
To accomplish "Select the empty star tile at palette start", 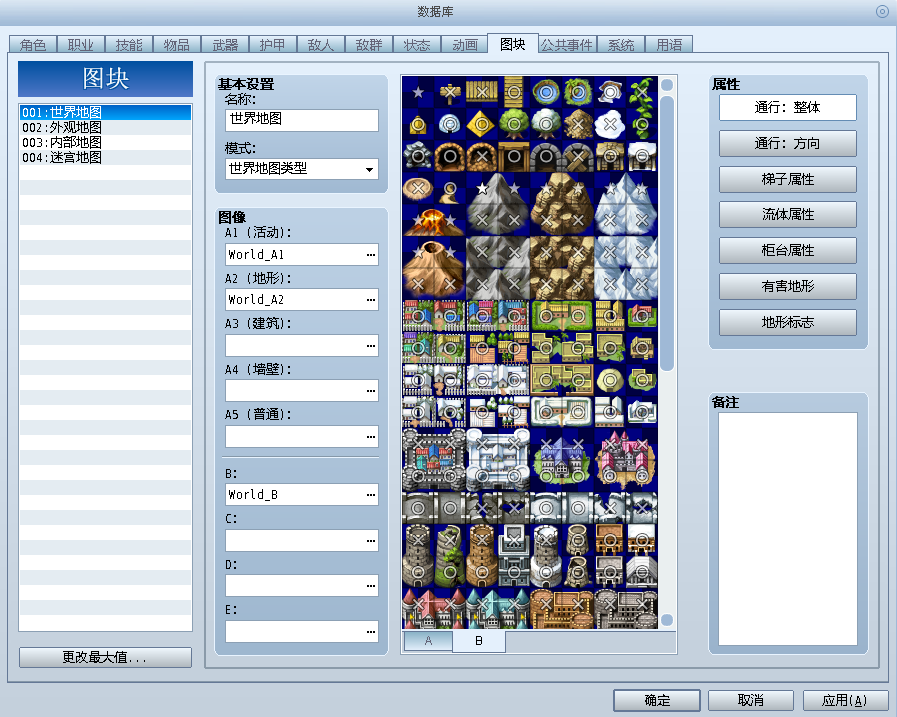I will pyautogui.click(x=418, y=92).
